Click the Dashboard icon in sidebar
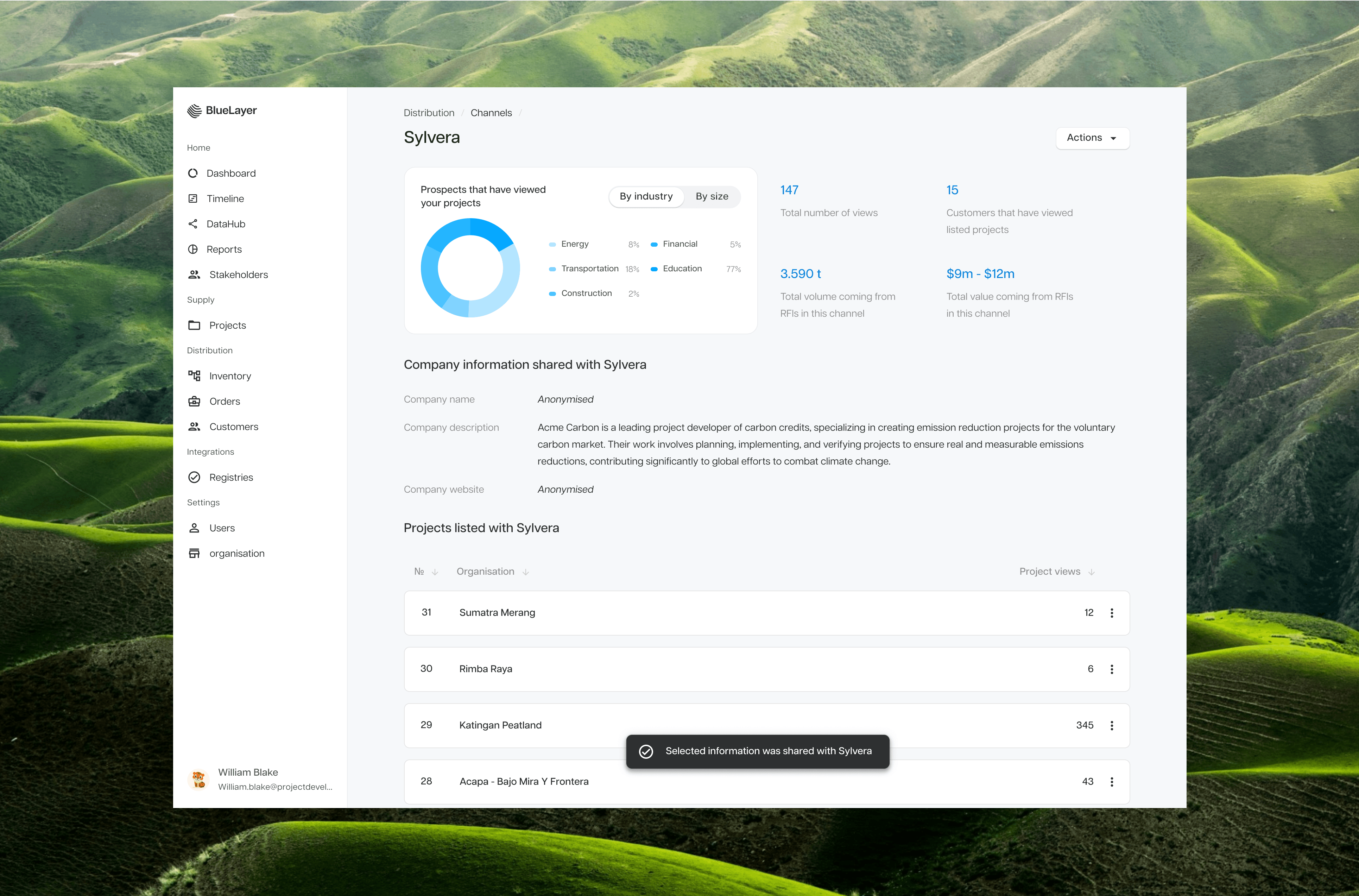 pyautogui.click(x=193, y=173)
